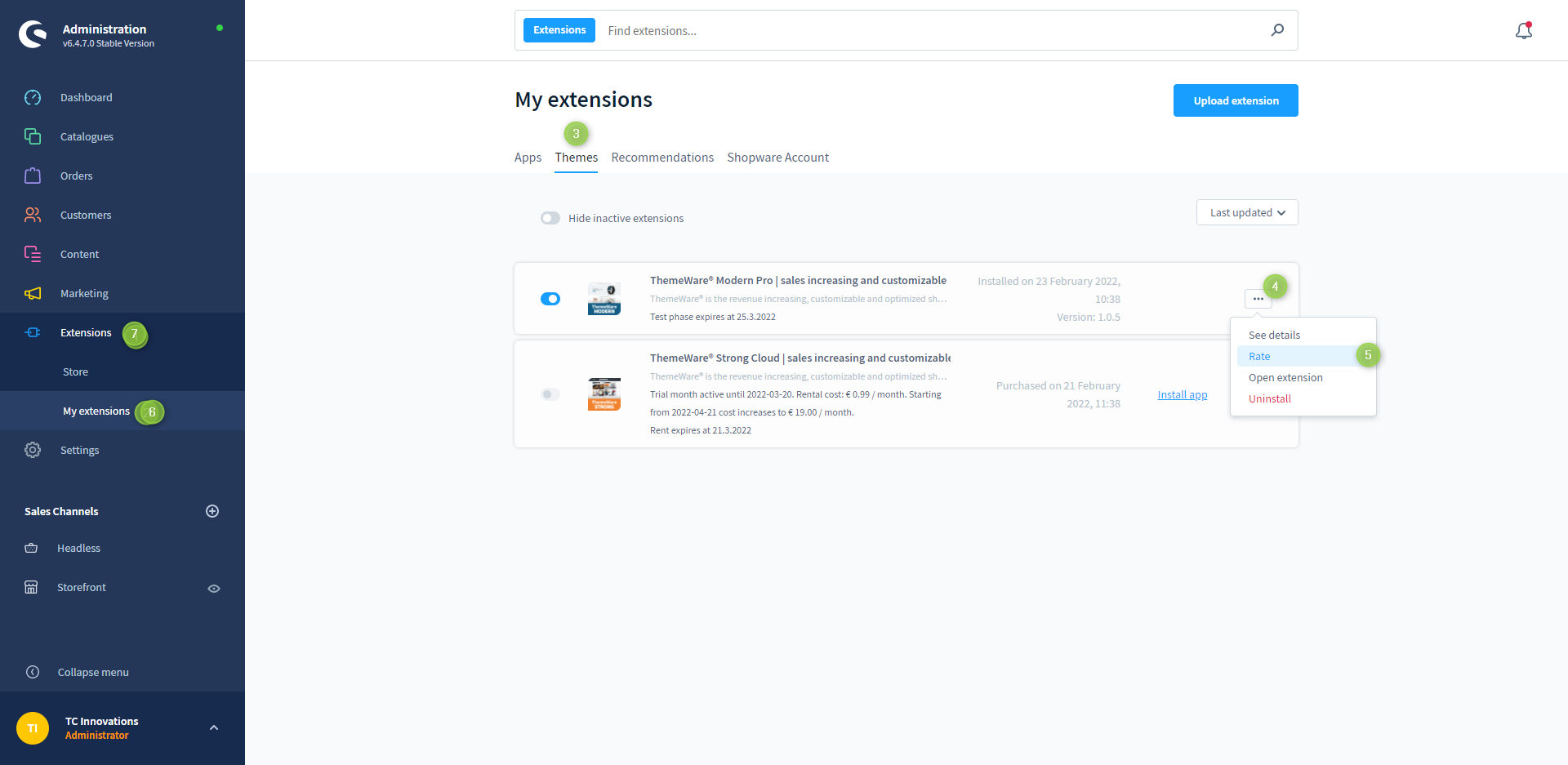The height and width of the screenshot is (765, 1568).
Task: Click Uninstall in the context menu
Action: coord(1303,398)
